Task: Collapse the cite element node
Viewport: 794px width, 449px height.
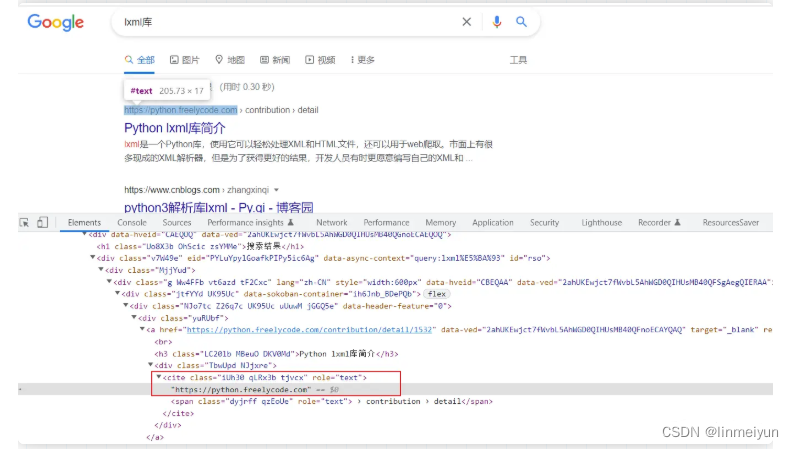Action: point(158,377)
